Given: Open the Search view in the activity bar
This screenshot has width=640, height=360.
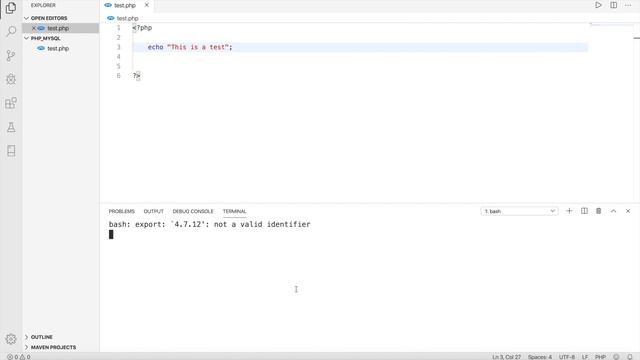Looking at the screenshot, I should 11,31.
